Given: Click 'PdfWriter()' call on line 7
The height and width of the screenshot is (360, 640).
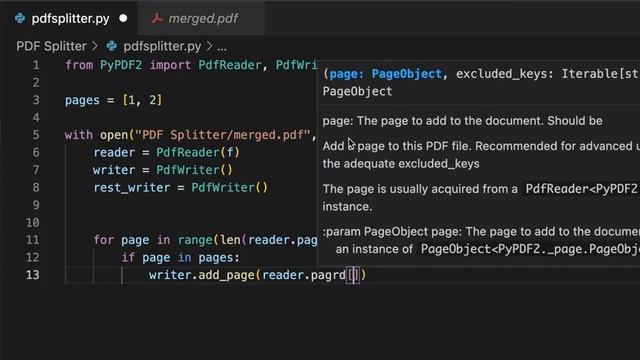Looking at the screenshot, I should click(x=194, y=170).
